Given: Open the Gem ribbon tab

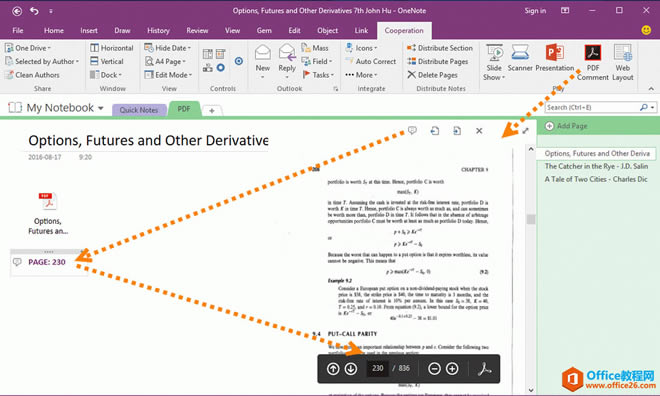Looking at the screenshot, I should click(264, 30).
